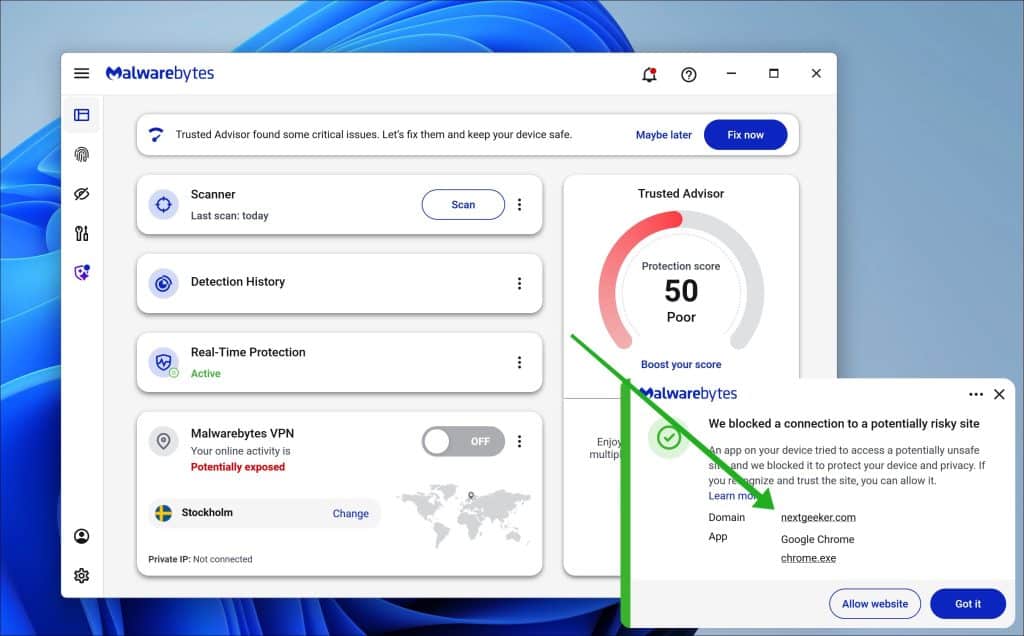1024x636 pixels.
Task: Click the Protection score gauge showing 50
Action: tap(681, 291)
